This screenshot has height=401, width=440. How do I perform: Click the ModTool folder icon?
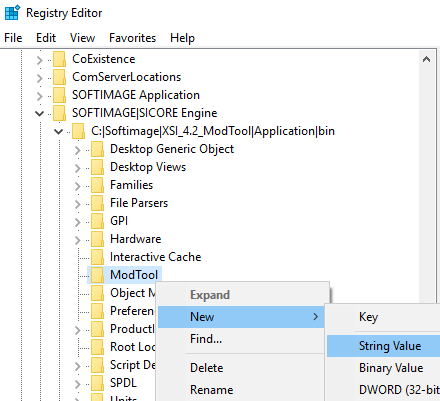[97, 275]
